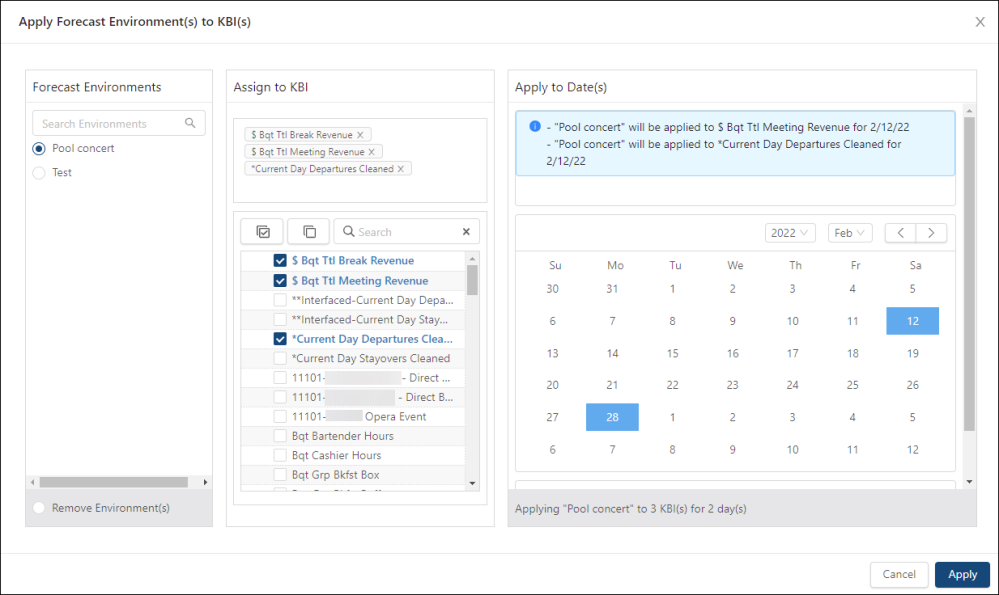Click the left arrow of the environments scrollbar

(32, 482)
